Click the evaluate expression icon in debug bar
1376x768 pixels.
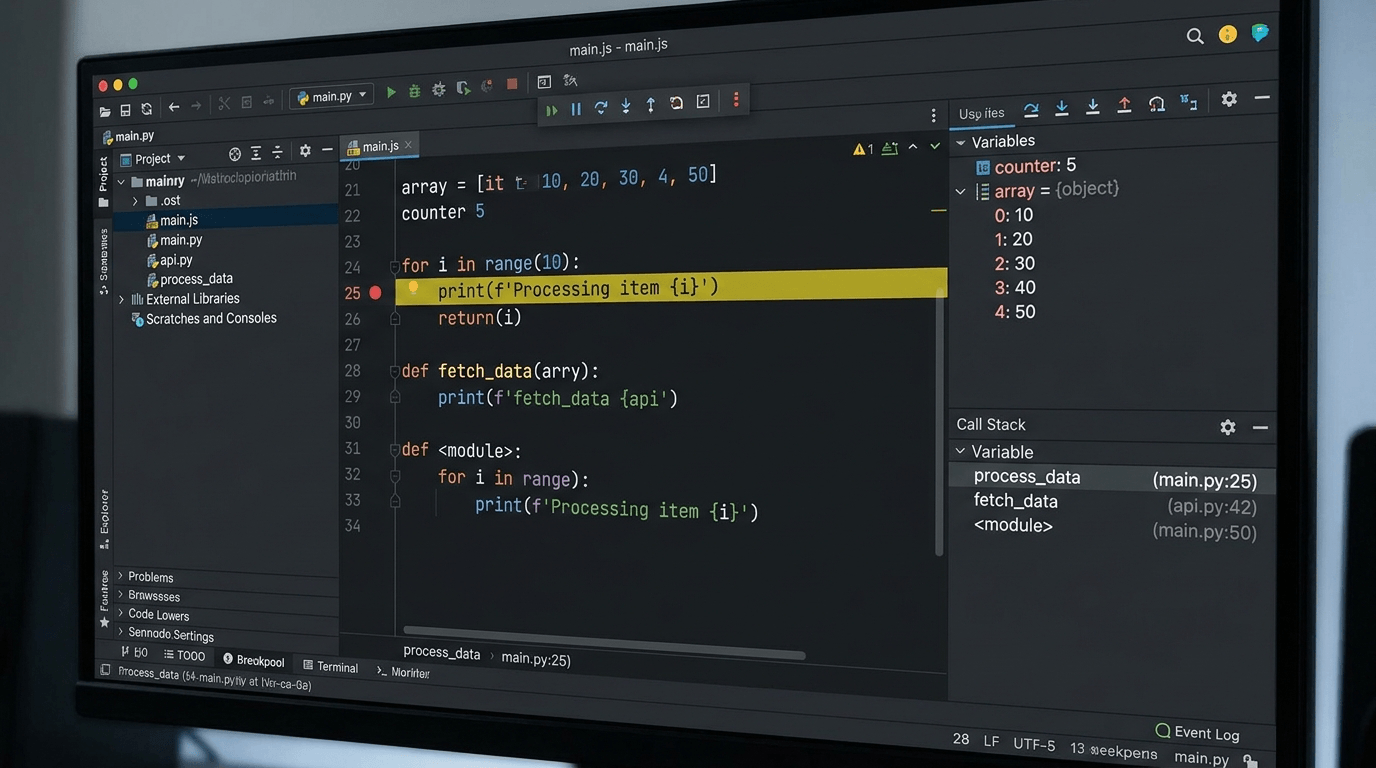pos(703,101)
